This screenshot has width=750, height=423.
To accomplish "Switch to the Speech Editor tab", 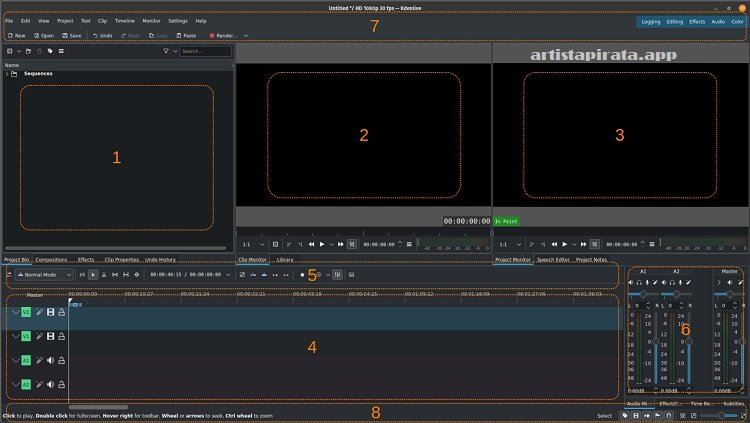I will pyautogui.click(x=553, y=259).
